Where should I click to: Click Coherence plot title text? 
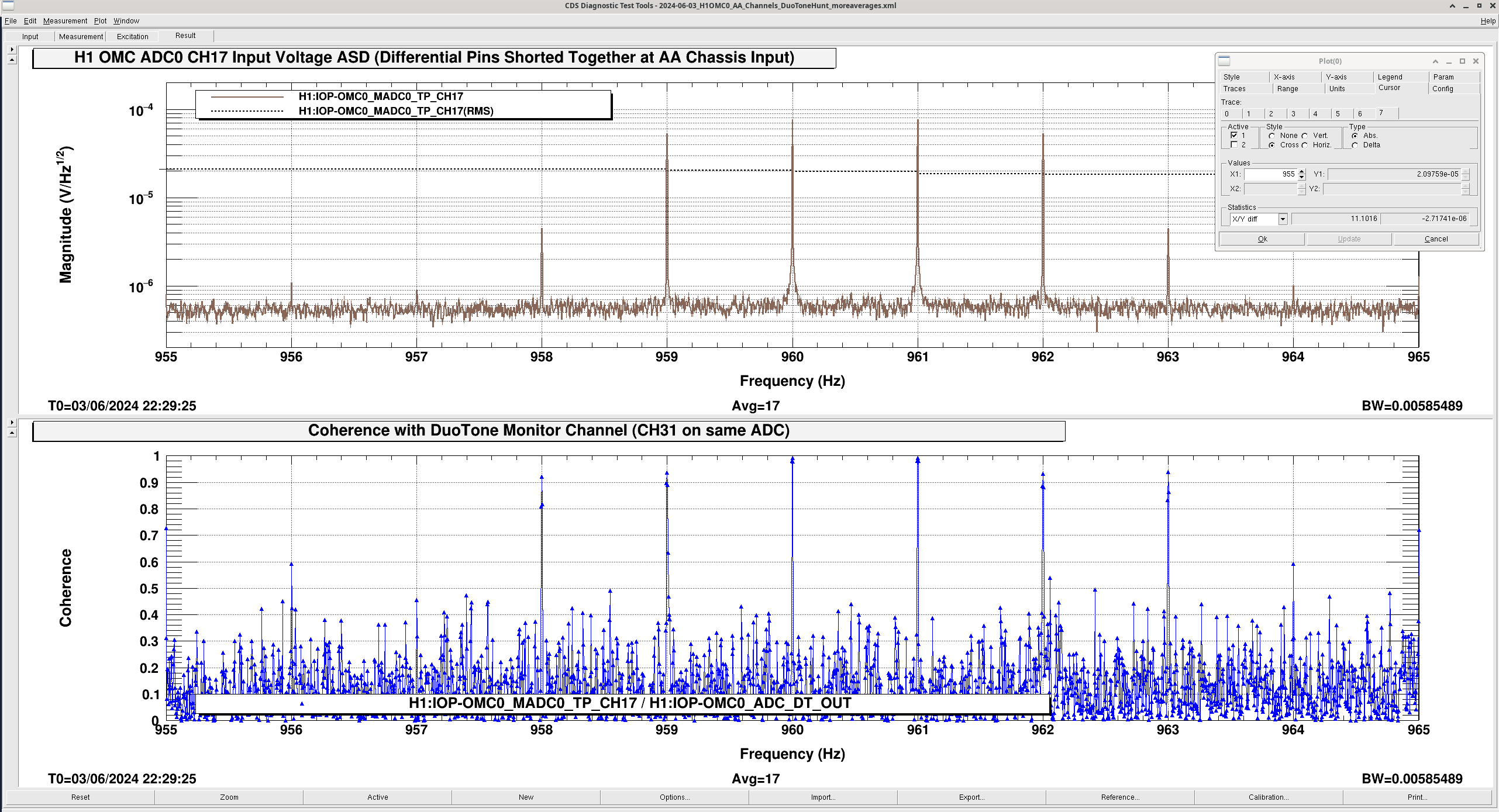point(549,431)
